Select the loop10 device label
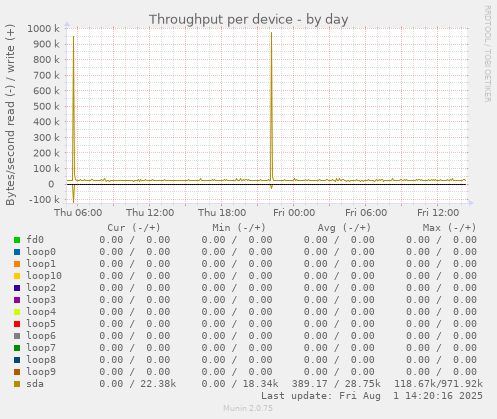 (44, 276)
